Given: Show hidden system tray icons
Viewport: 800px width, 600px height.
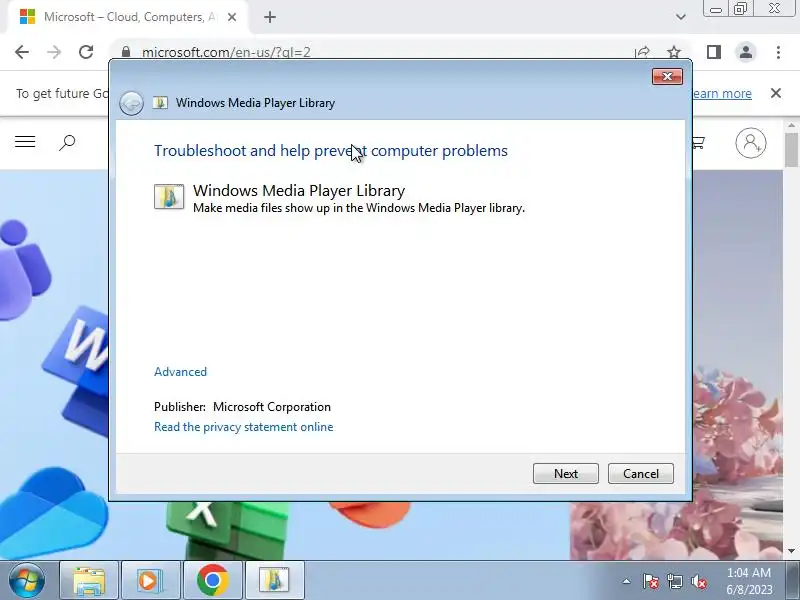Looking at the screenshot, I should point(627,581).
